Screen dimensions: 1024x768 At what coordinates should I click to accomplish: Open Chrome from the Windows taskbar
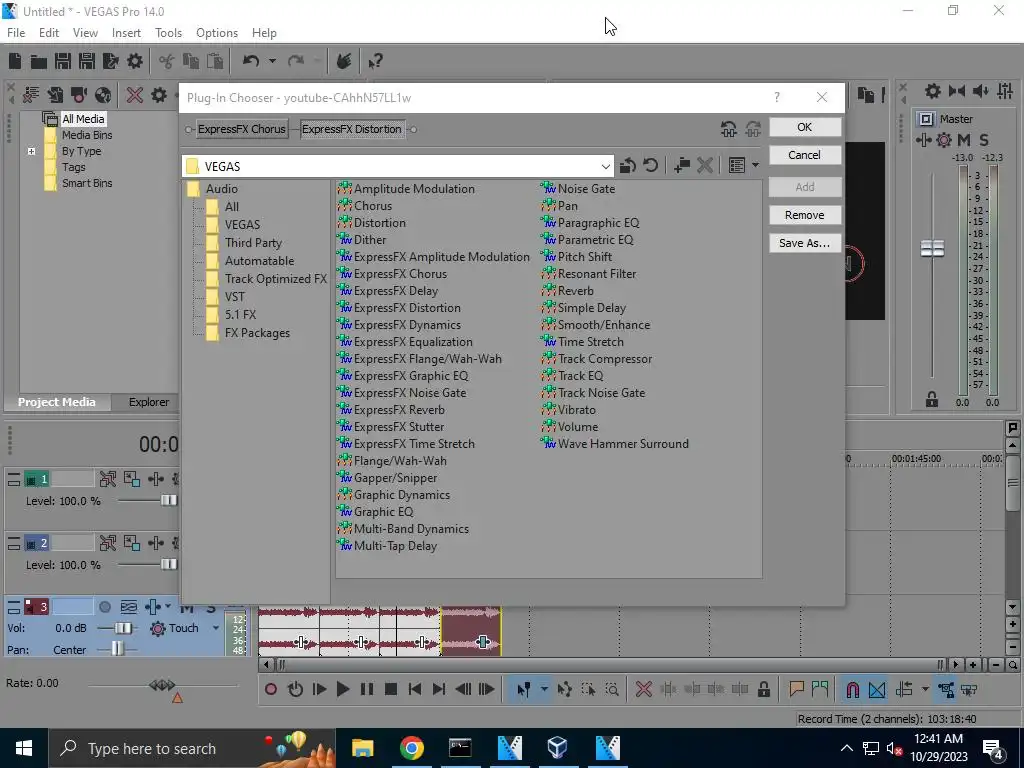coord(411,748)
